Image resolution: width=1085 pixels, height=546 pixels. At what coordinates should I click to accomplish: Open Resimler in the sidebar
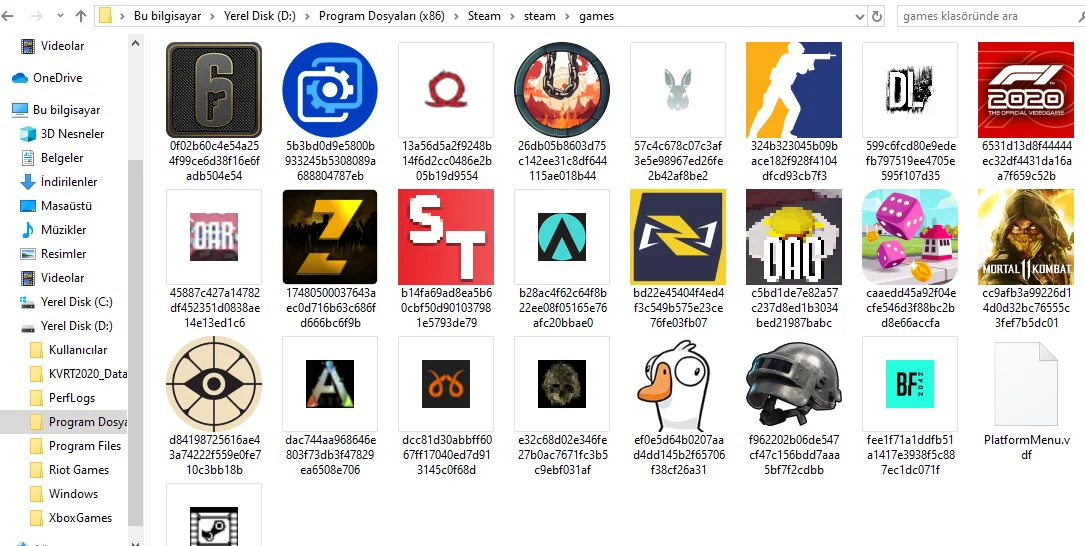(63, 253)
